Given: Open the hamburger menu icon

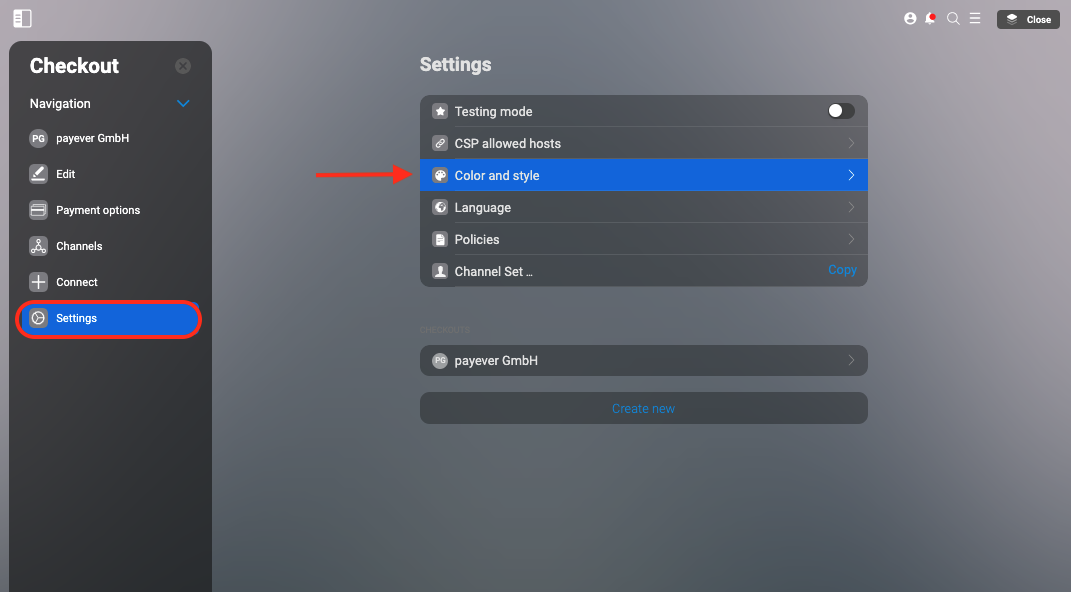Looking at the screenshot, I should click(975, 18).
